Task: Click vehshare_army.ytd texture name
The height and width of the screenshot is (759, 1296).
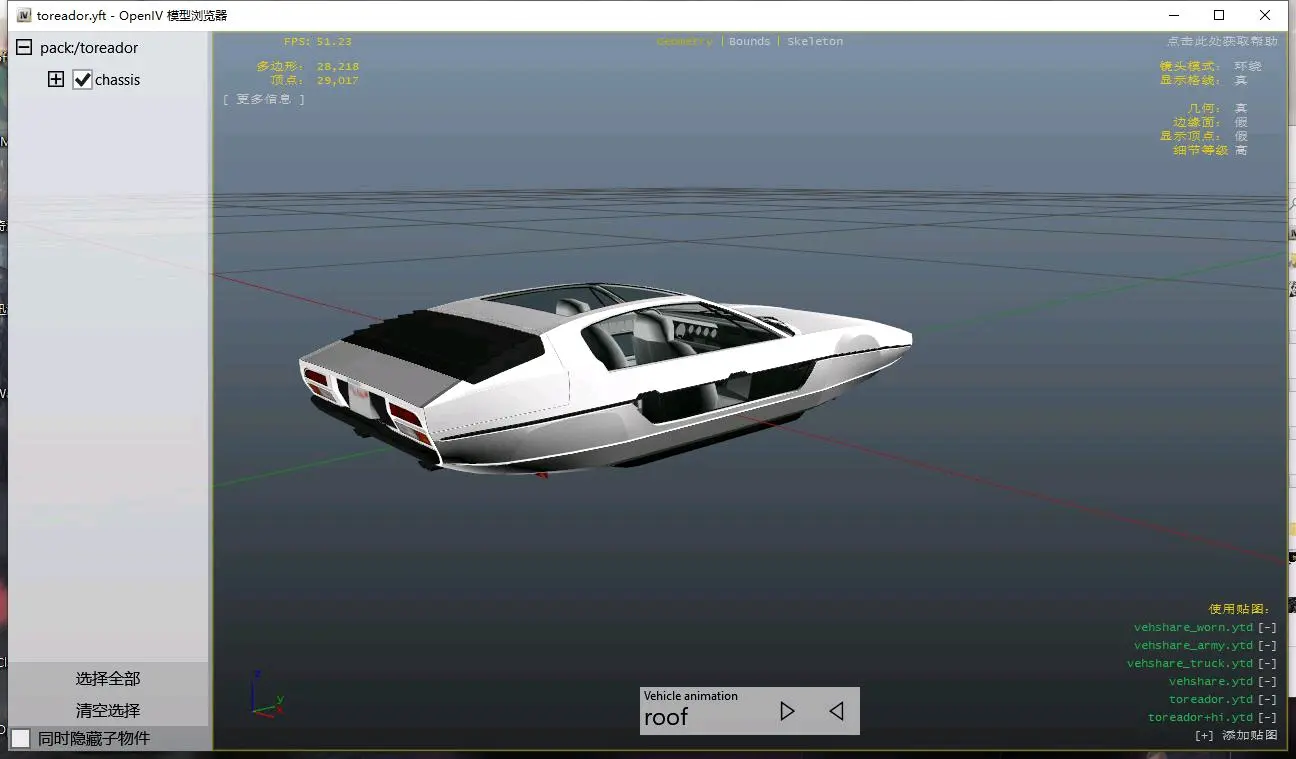Action: click(x=1193, y=646)
